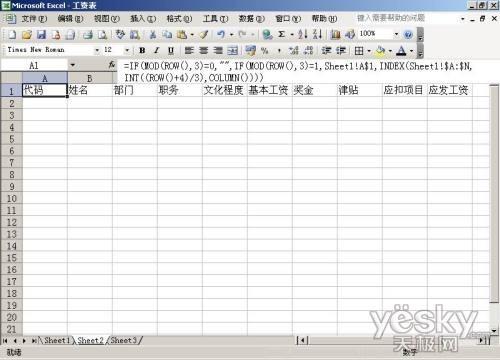The height and width of the screenshot is (360, 500).
Task: Click the Print icon in standard toolbar
Action: [88, 34]
